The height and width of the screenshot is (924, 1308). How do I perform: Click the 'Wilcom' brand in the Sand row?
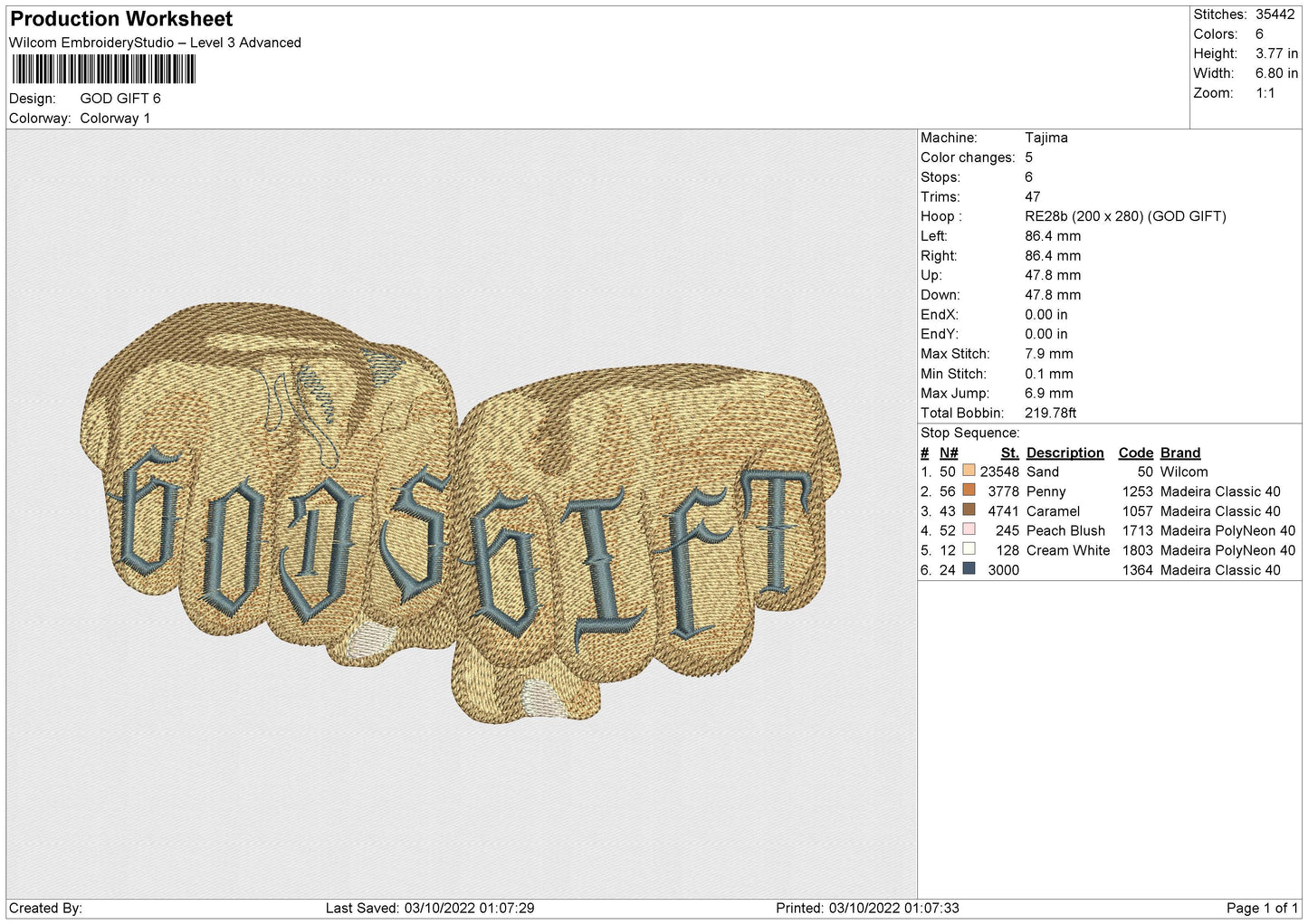[1184, 472]
